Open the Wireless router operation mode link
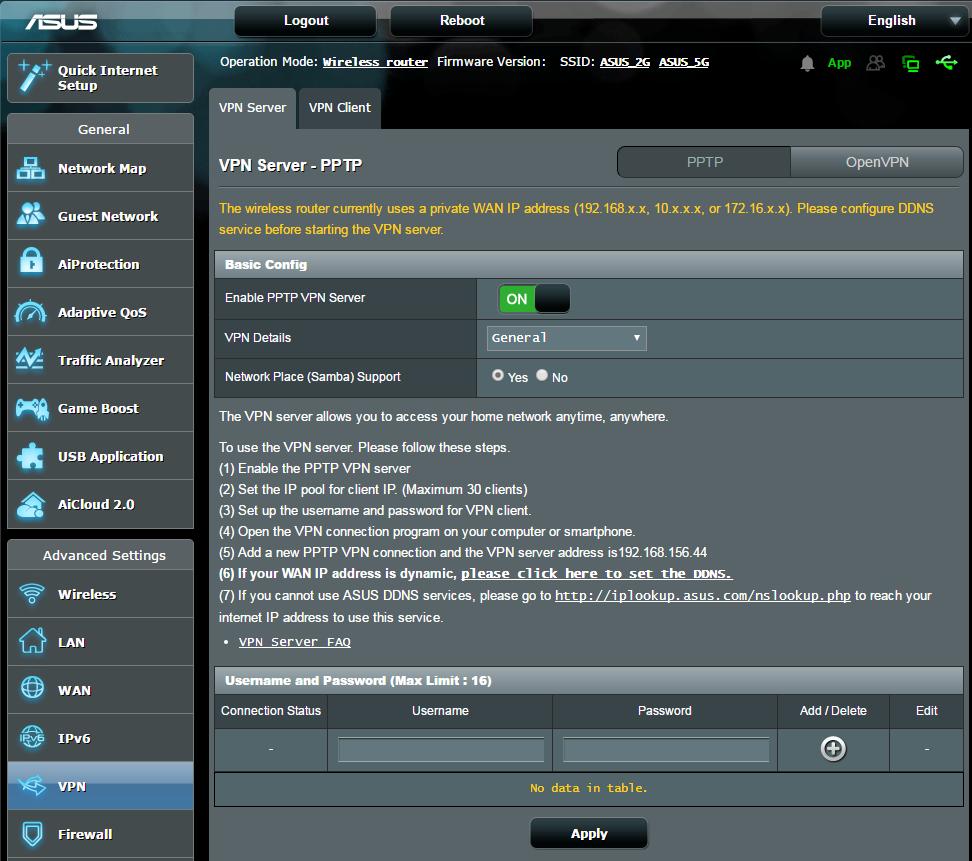The width and height of the screenshot is (972, 861). 375,62
